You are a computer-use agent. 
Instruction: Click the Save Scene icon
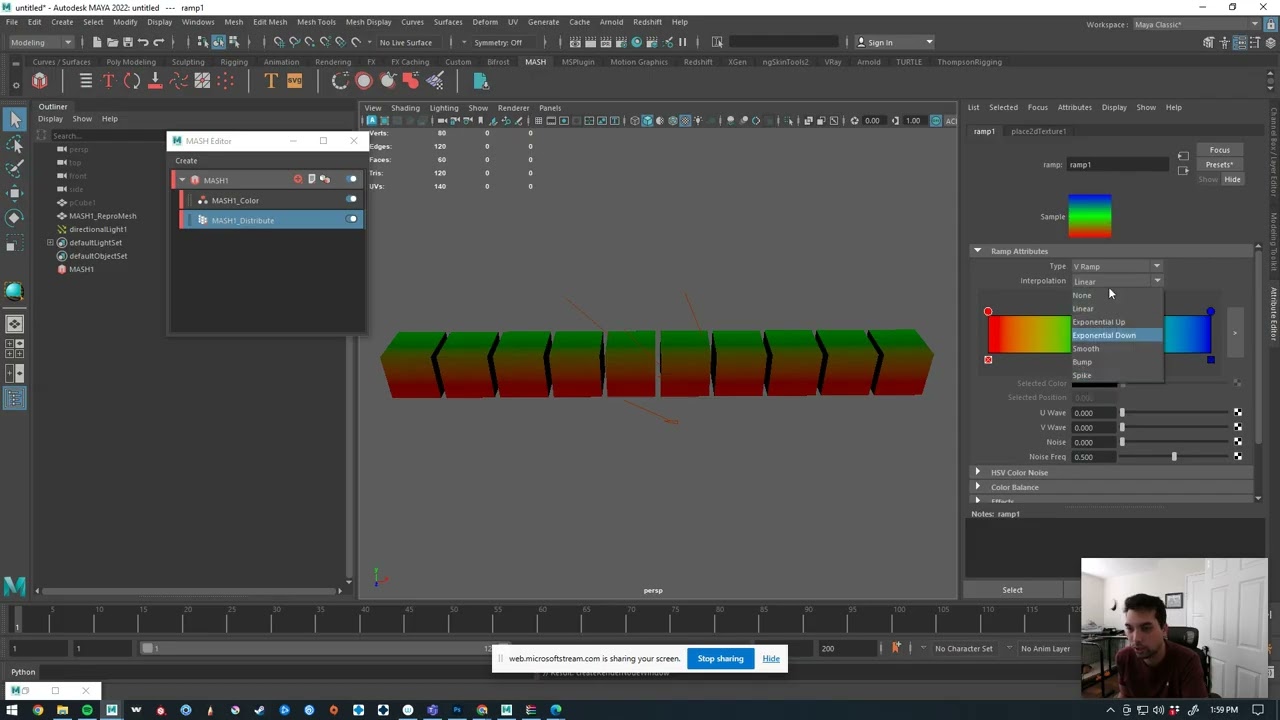[x=127, y=42]
